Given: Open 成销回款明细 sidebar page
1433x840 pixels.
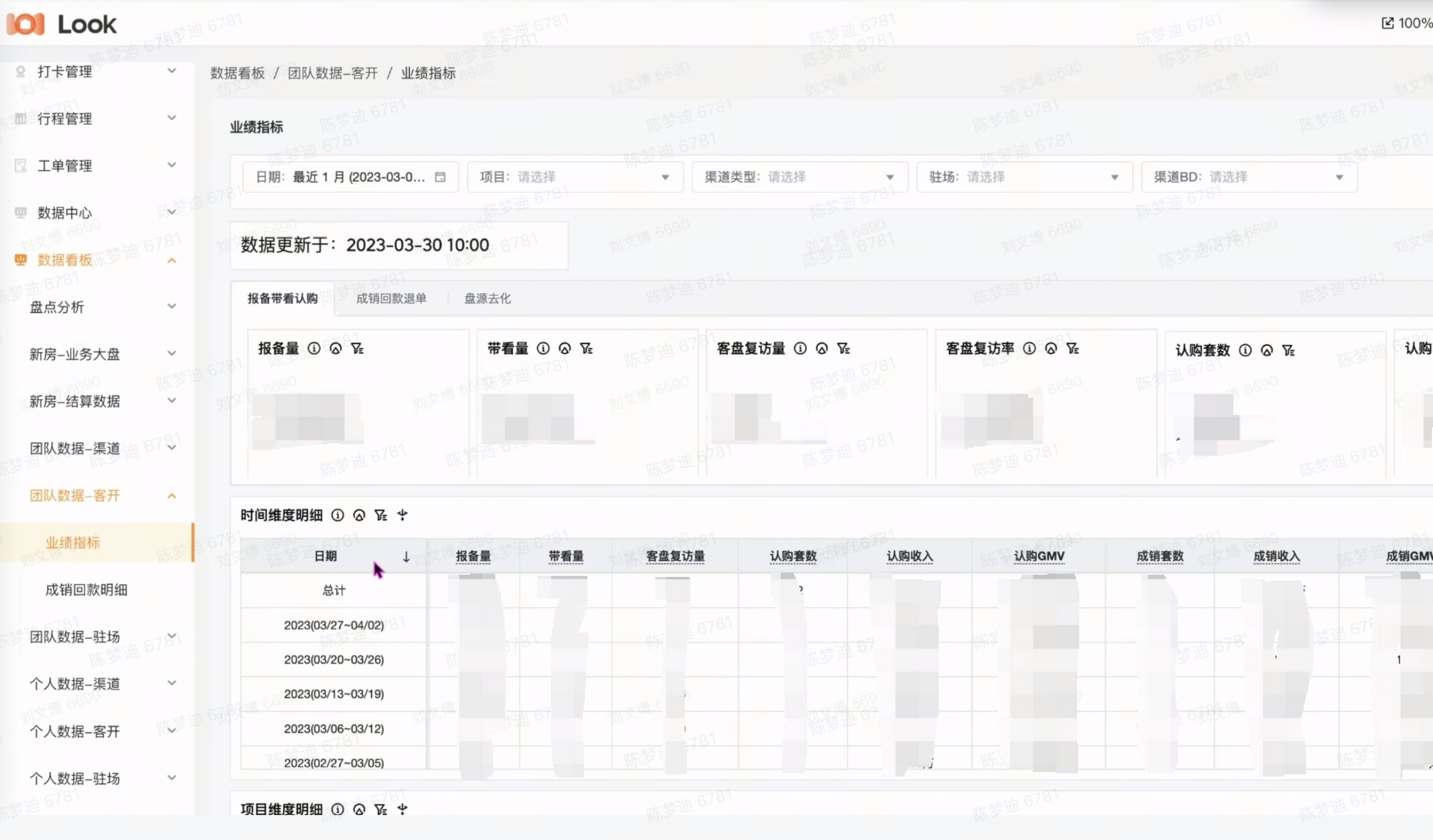Looking at the screenshot, I should coord(86,590).
